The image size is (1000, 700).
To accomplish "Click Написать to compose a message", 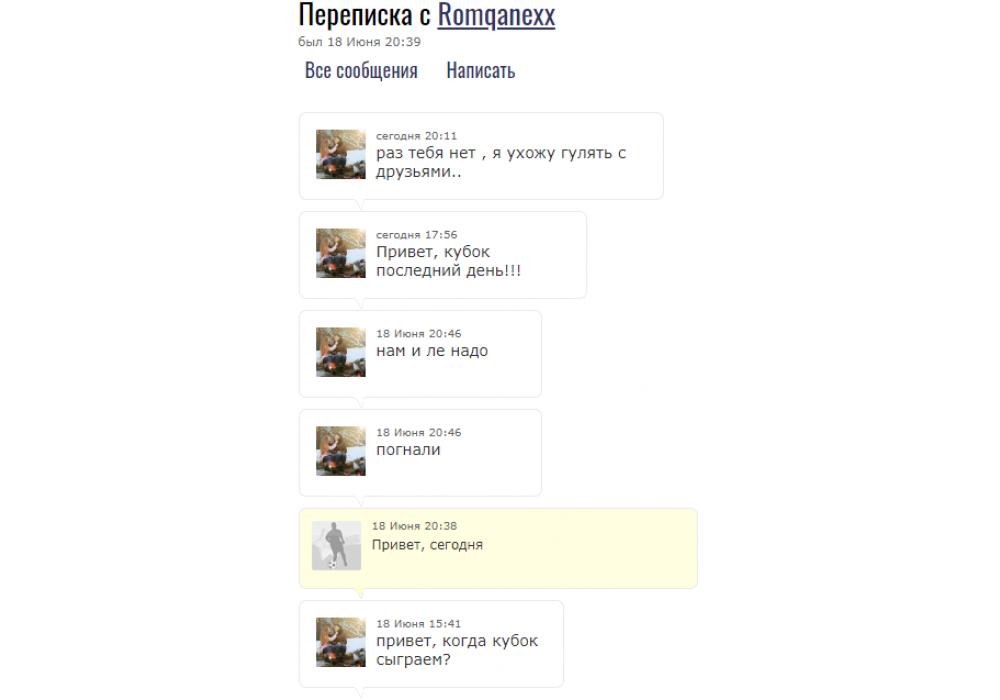I will (x=481, y=70).
